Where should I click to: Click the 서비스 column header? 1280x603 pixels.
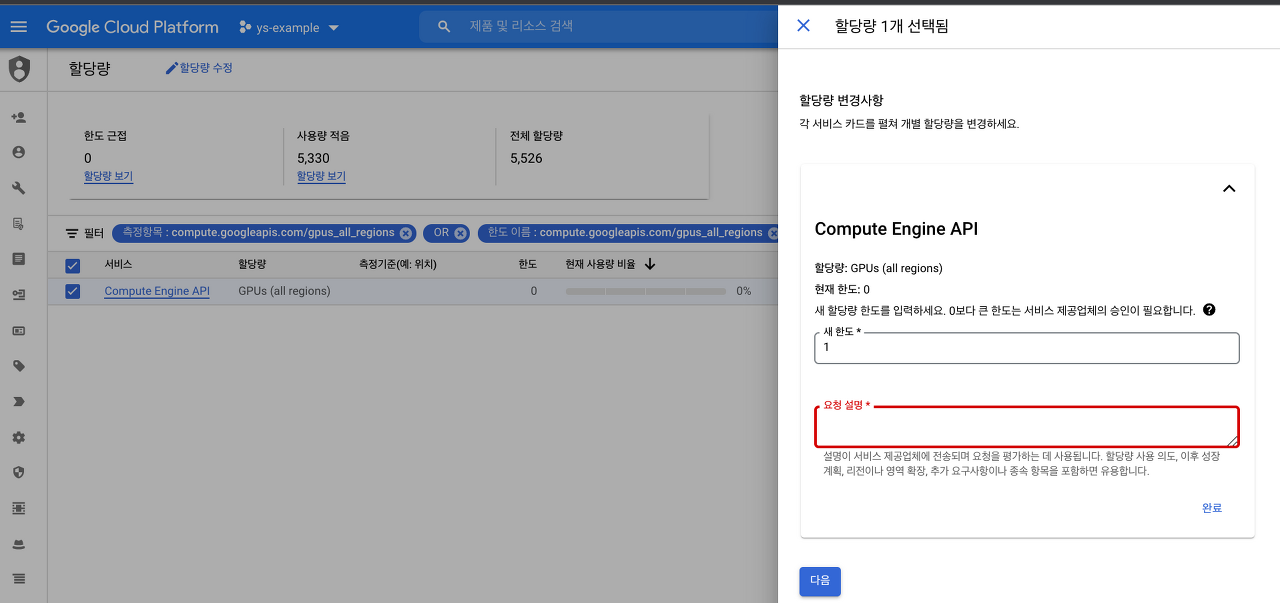(x=118, y=265)
